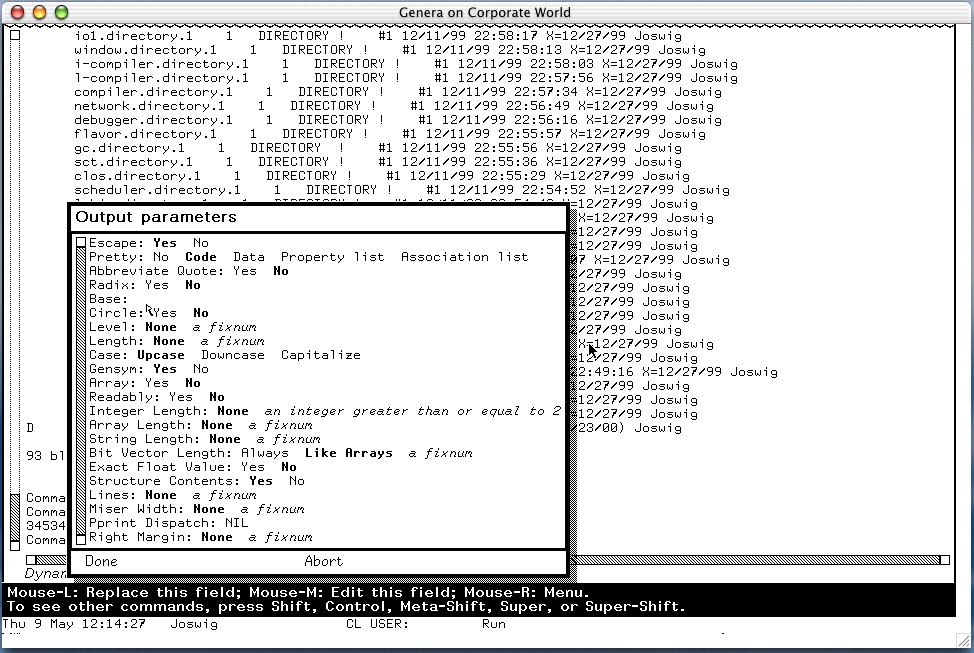The height and width of the screenshot is (653, 974).
Task: Enable Radix by choosing Yes
Action: click(x=156, y=285)
